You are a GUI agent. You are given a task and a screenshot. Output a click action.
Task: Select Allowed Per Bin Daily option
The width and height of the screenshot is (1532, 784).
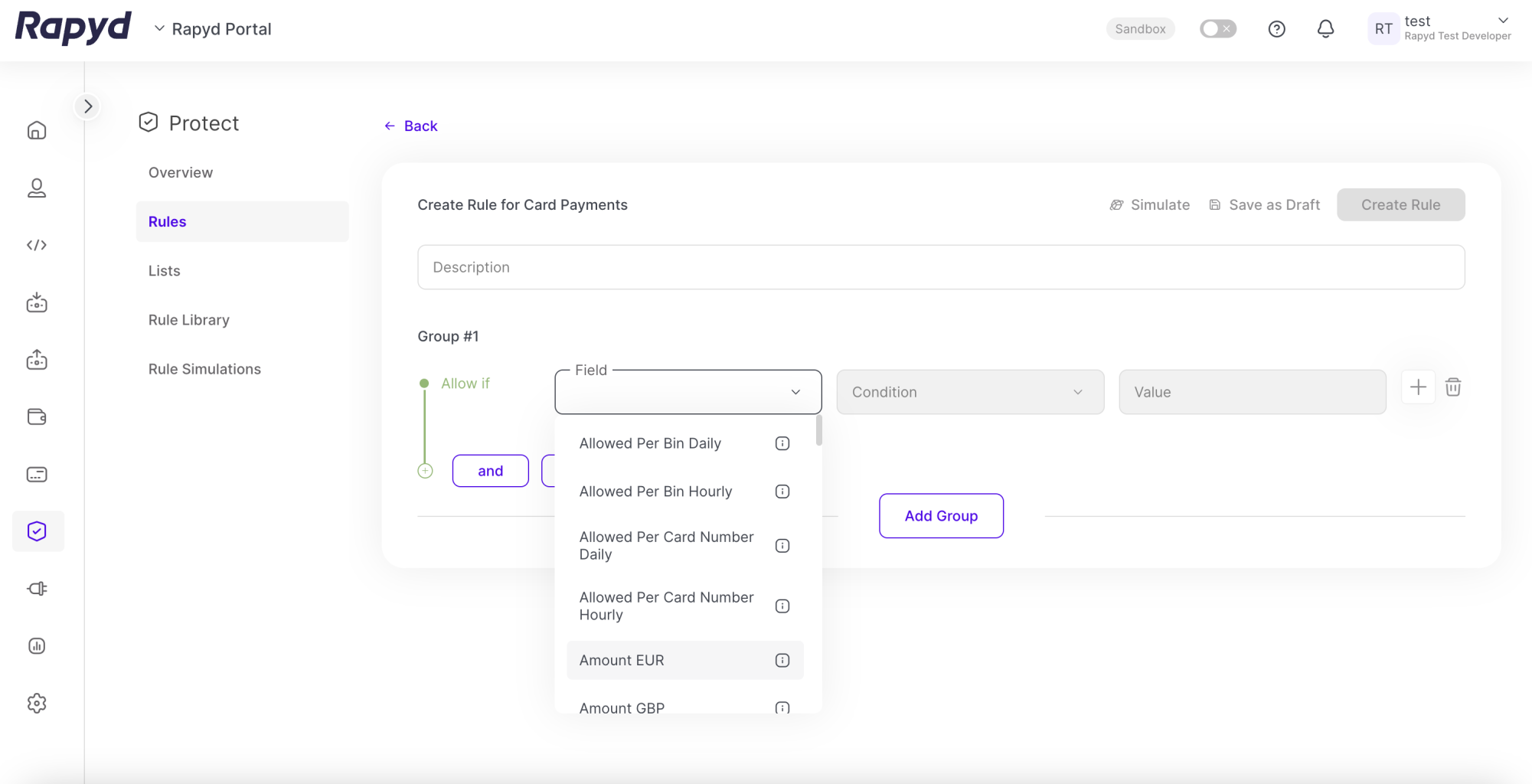pyautogui.click(x=650, y=443)
